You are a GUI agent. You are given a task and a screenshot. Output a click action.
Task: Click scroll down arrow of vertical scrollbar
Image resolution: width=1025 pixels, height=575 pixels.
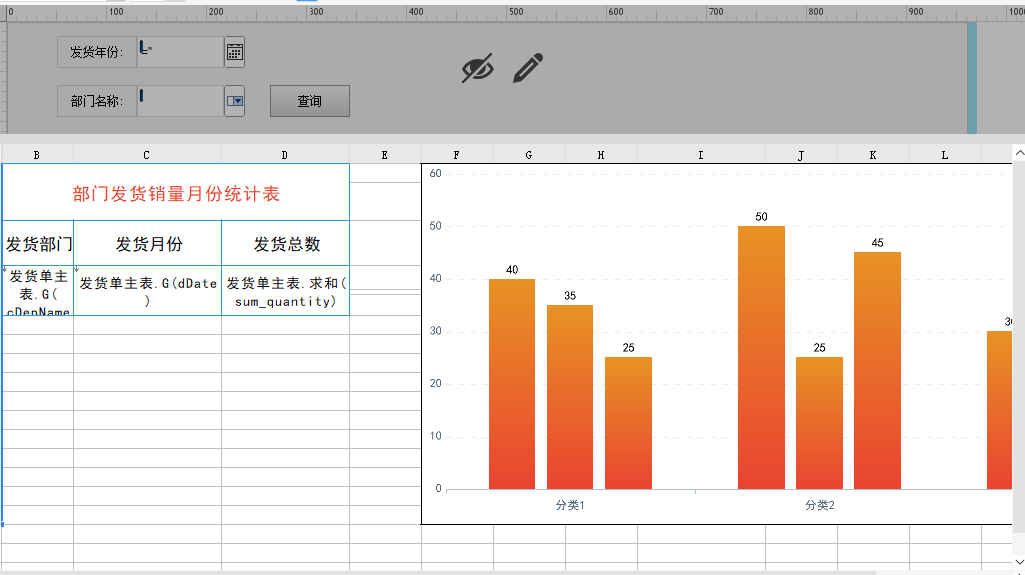tap(1019, 562)
